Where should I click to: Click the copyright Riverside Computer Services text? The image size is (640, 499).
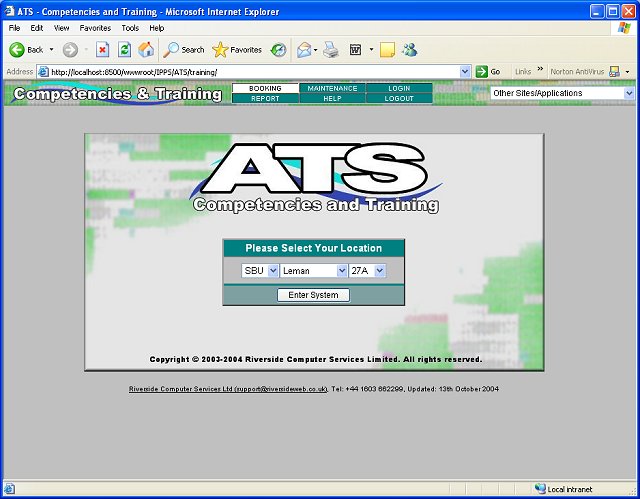point(316,359)
